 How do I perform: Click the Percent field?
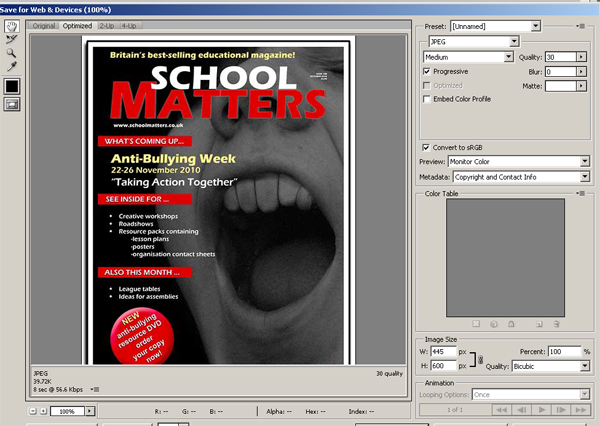564,352
